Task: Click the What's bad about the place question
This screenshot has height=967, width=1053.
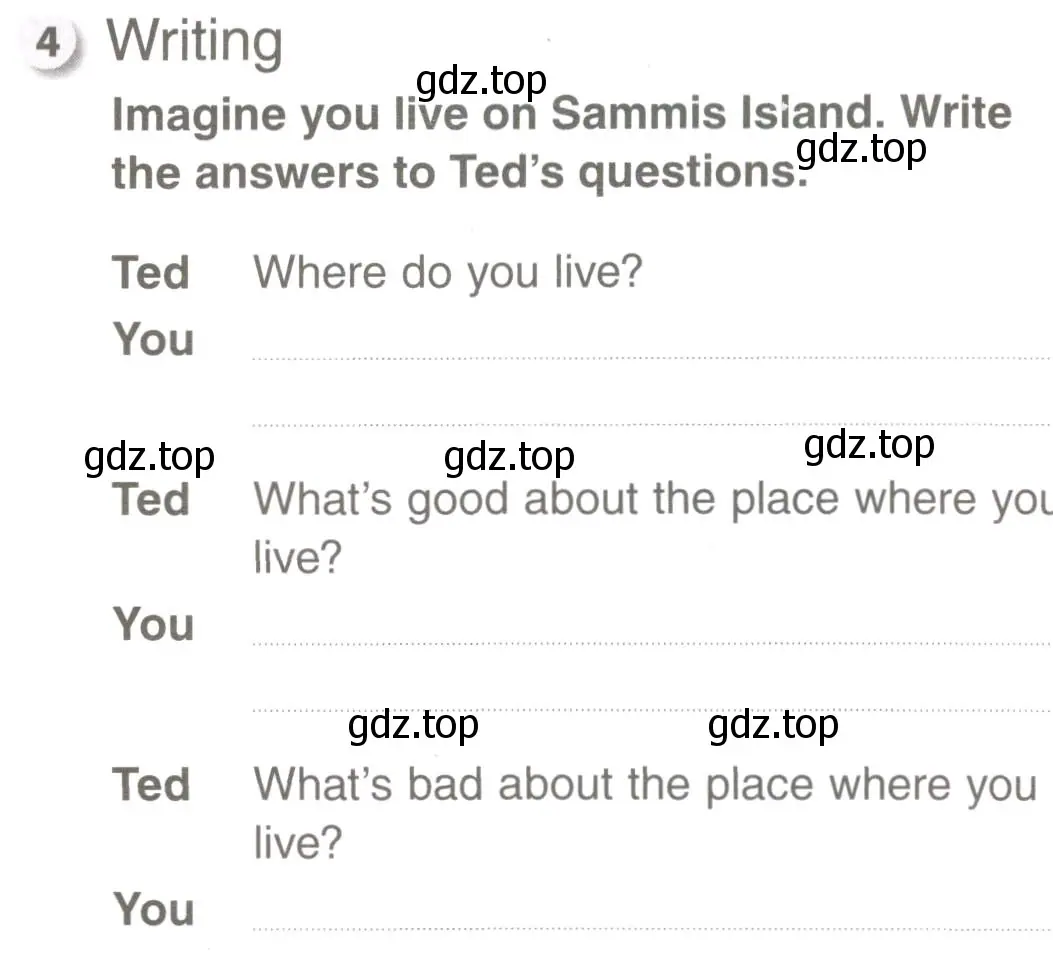Action: point(645,813)
